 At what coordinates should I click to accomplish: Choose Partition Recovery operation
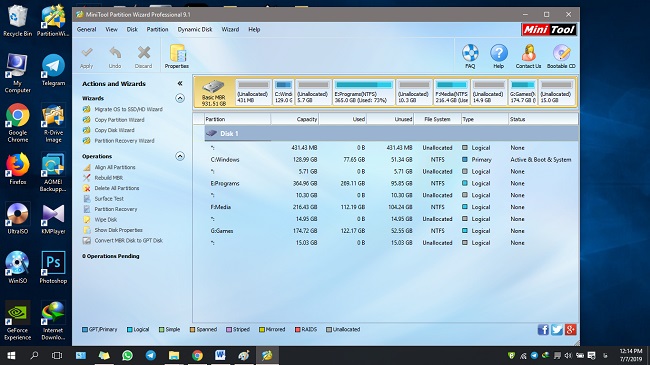[x=110, y=209]
